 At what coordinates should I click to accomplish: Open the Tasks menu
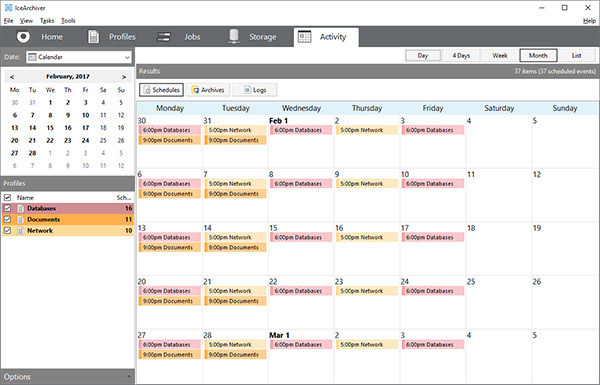click(x=47, y=21)
